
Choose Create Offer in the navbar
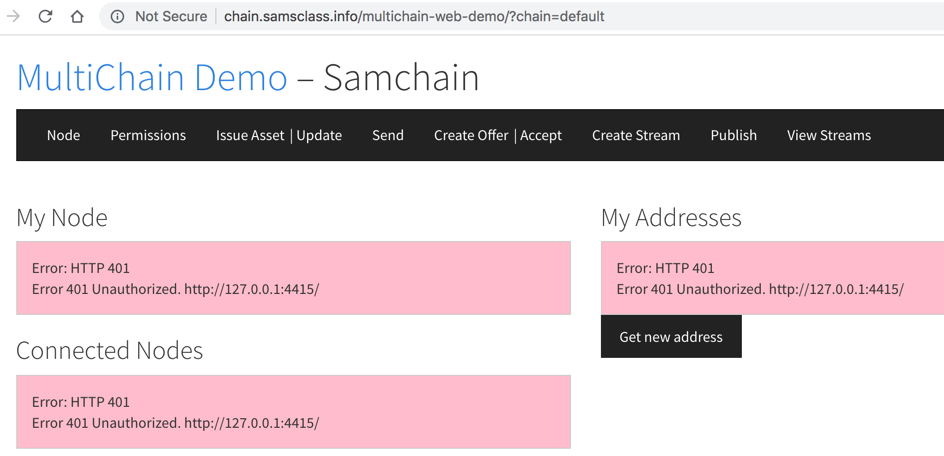(x=471, y=135)
